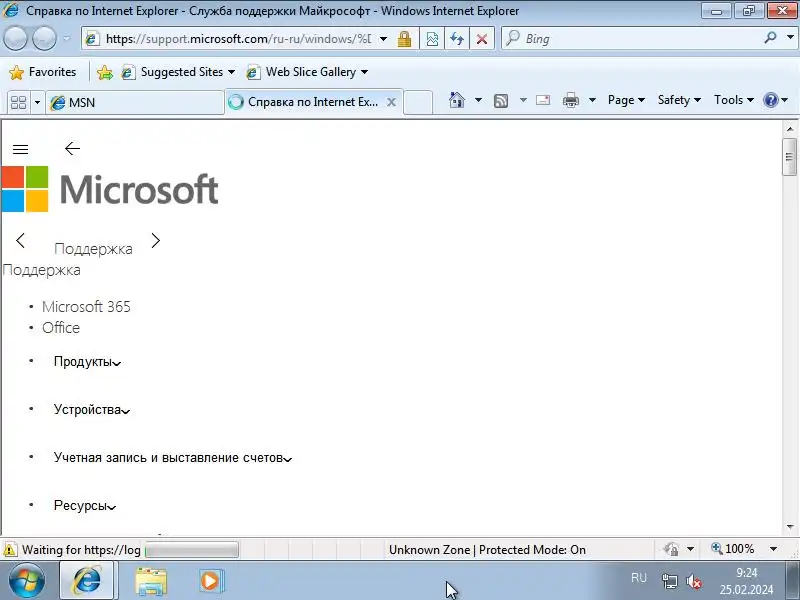Expand Учетная запись и выставление счетов
This screenshot has width=800, height=600.
[172, 458]
